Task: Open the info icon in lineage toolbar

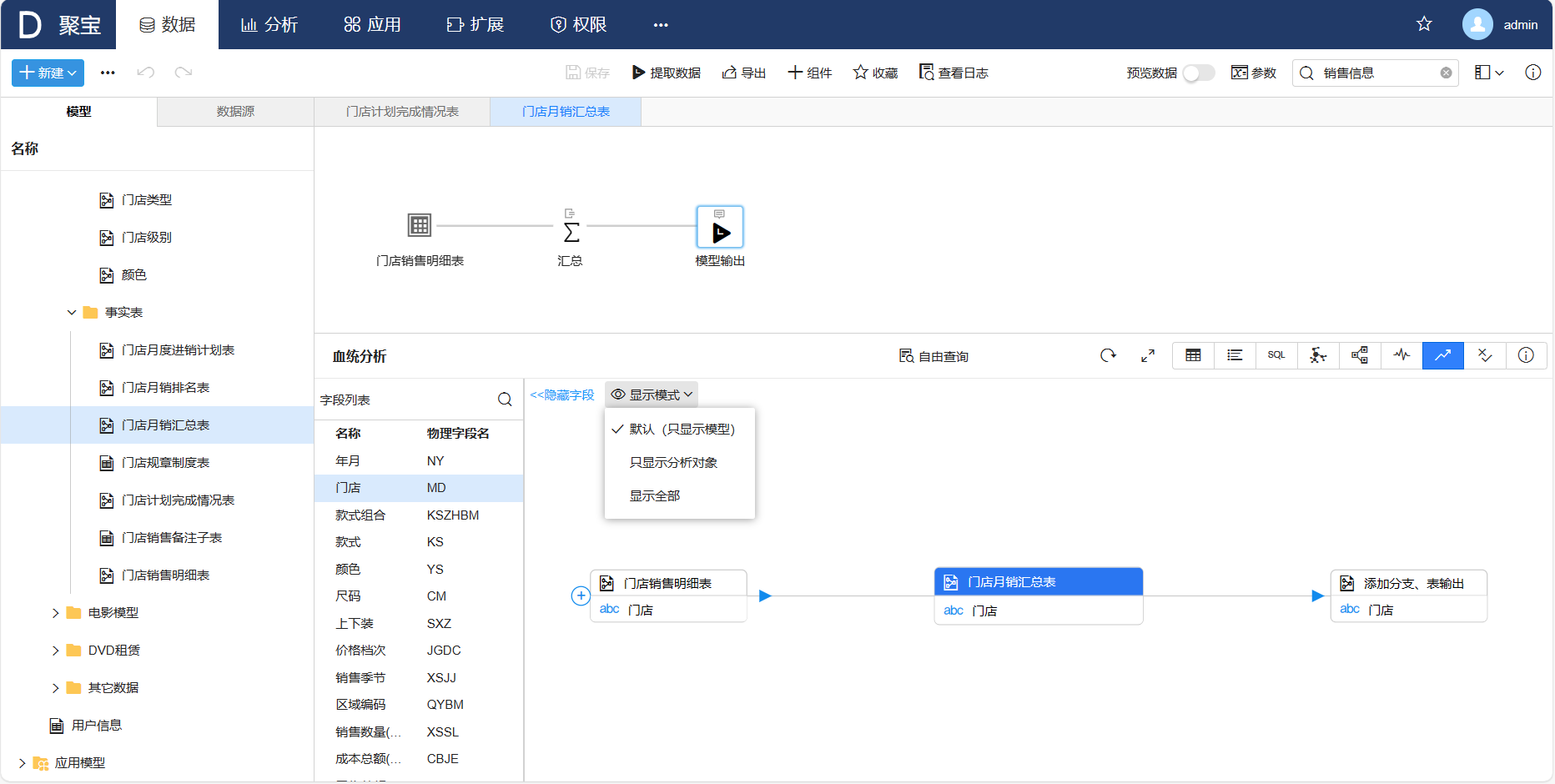Action: click(1526, 355)
